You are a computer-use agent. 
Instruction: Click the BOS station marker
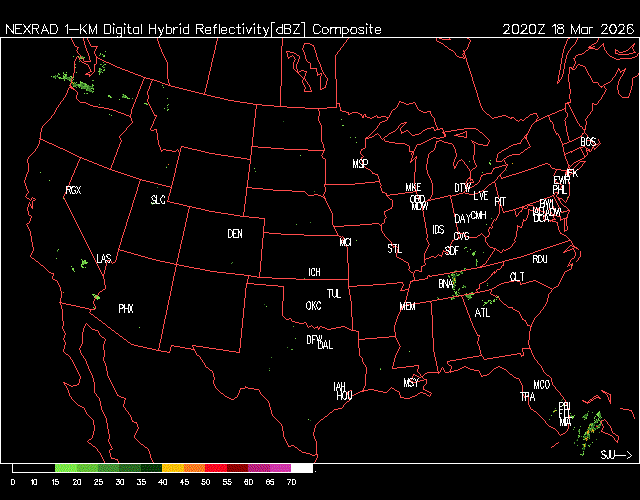pyautogui.click(x=588, y=143)
